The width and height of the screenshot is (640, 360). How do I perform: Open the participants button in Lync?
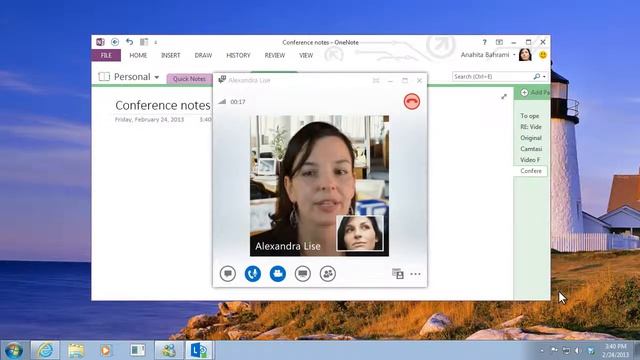pyautogui.click(x=327, y=273)
